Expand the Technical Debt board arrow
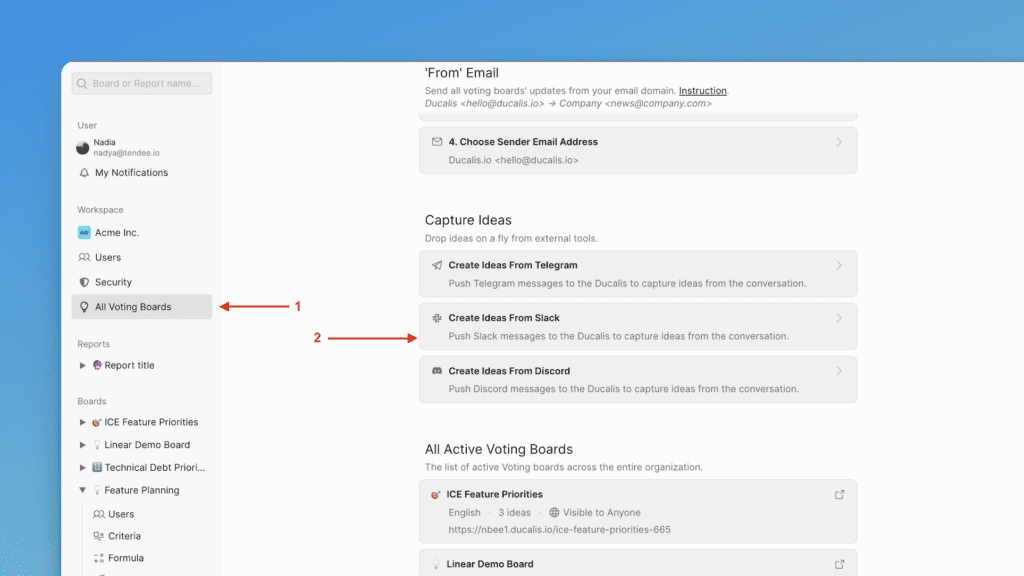This screenshot has width=1024, height=576. coord(83,468)
